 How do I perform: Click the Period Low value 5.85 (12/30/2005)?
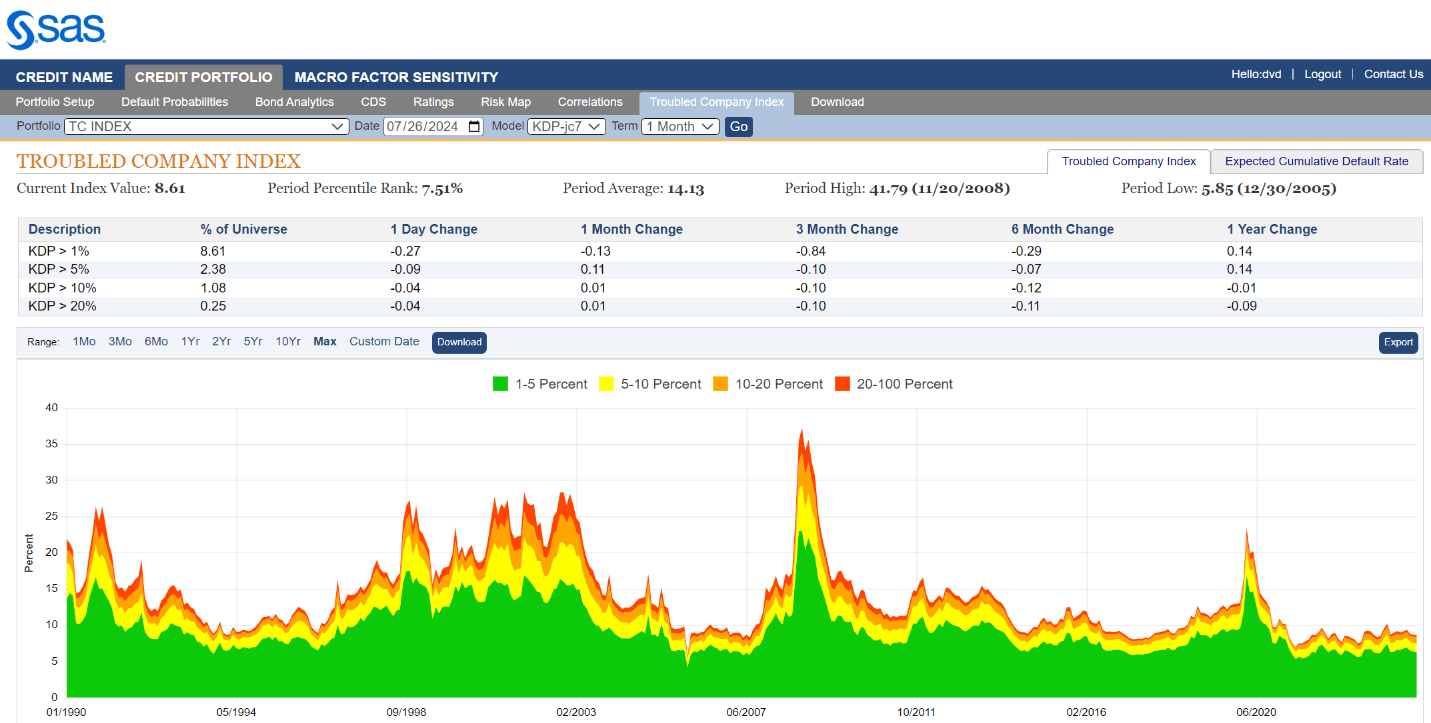(x=1269, y=188)
